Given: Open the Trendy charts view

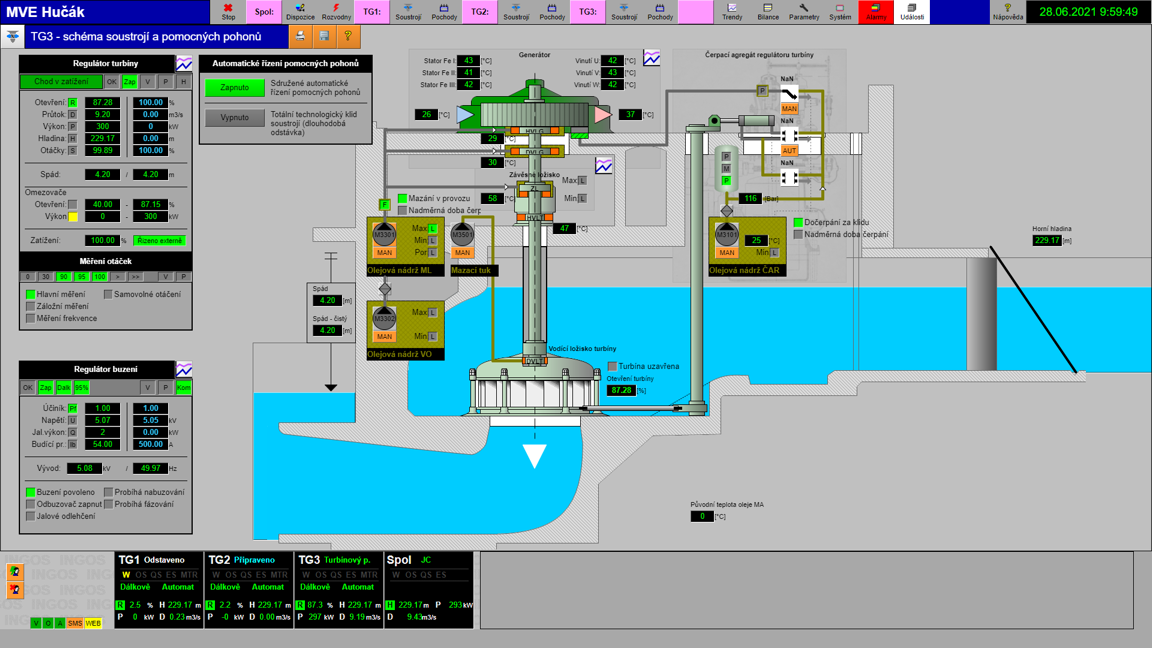Looking at the screenshot, I should coord(732,12).
